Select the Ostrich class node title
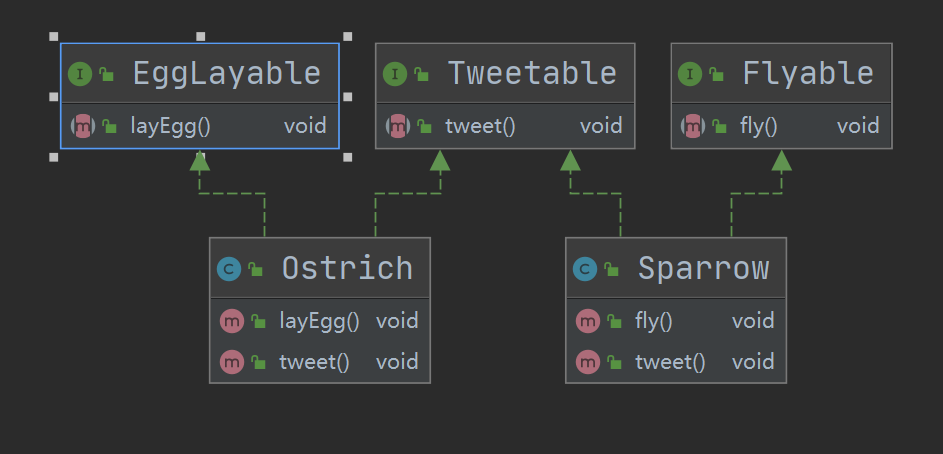943x454 pixels. (x=346, y=268)
